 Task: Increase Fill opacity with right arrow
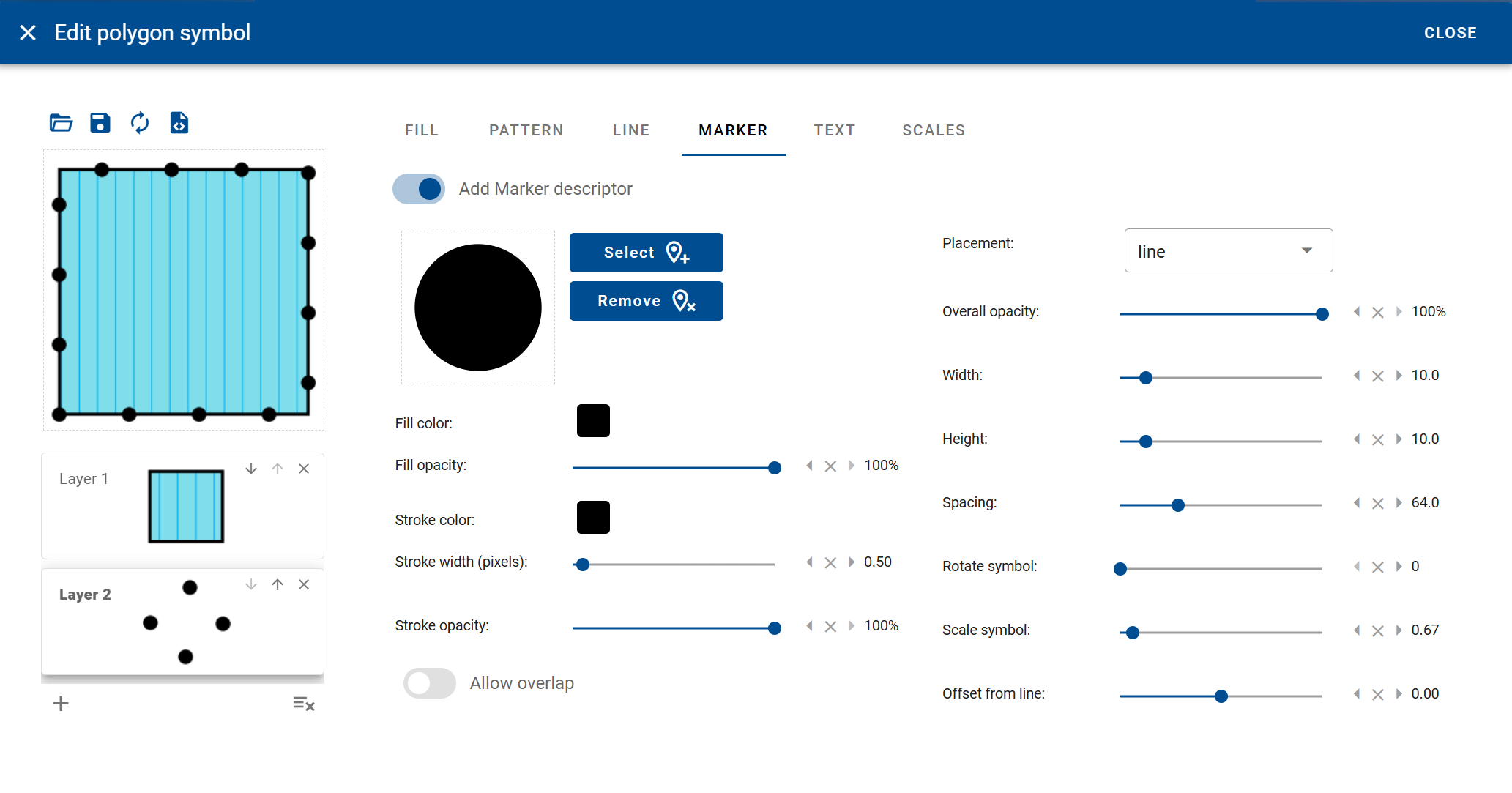[852, 466]
